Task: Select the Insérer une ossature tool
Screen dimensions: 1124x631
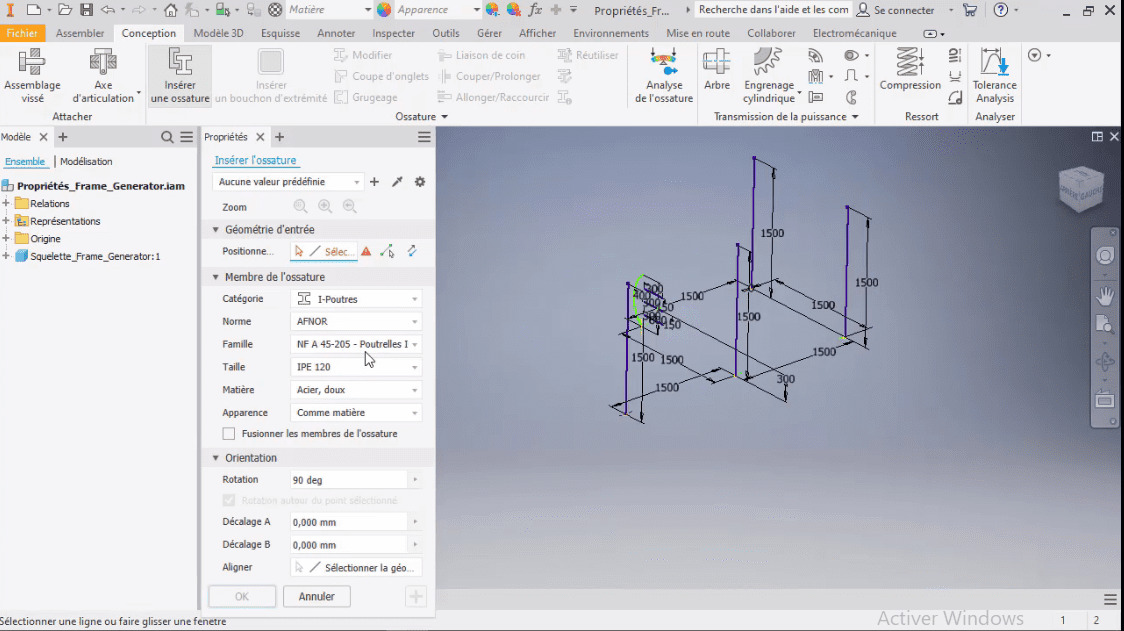Action: click(x=178, y=75)
